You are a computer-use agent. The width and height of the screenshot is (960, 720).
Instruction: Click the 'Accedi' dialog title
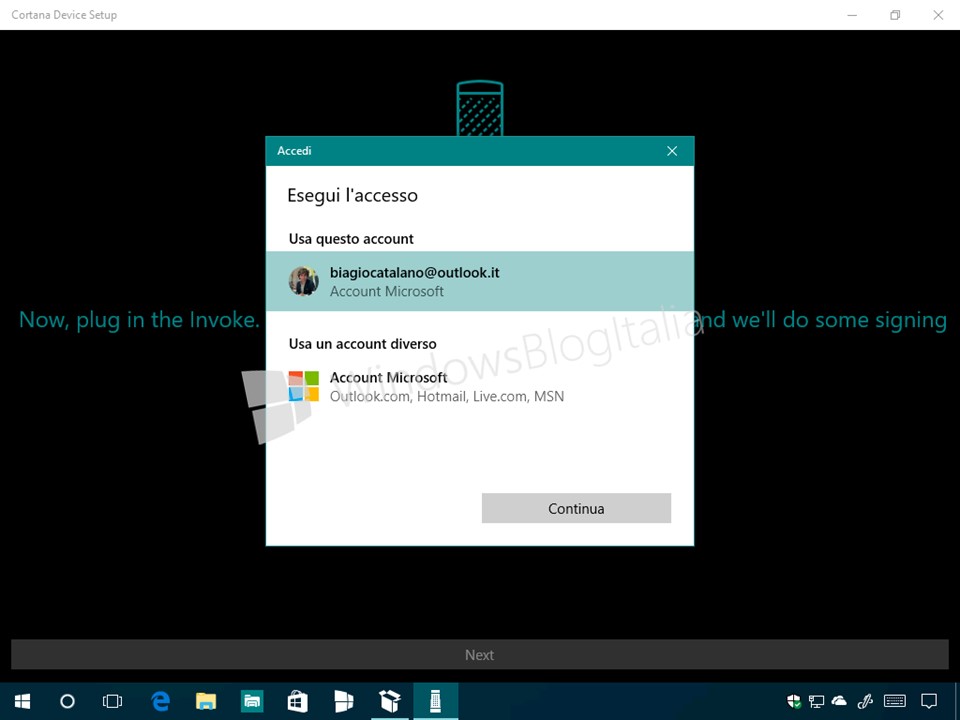click(294, 151)
